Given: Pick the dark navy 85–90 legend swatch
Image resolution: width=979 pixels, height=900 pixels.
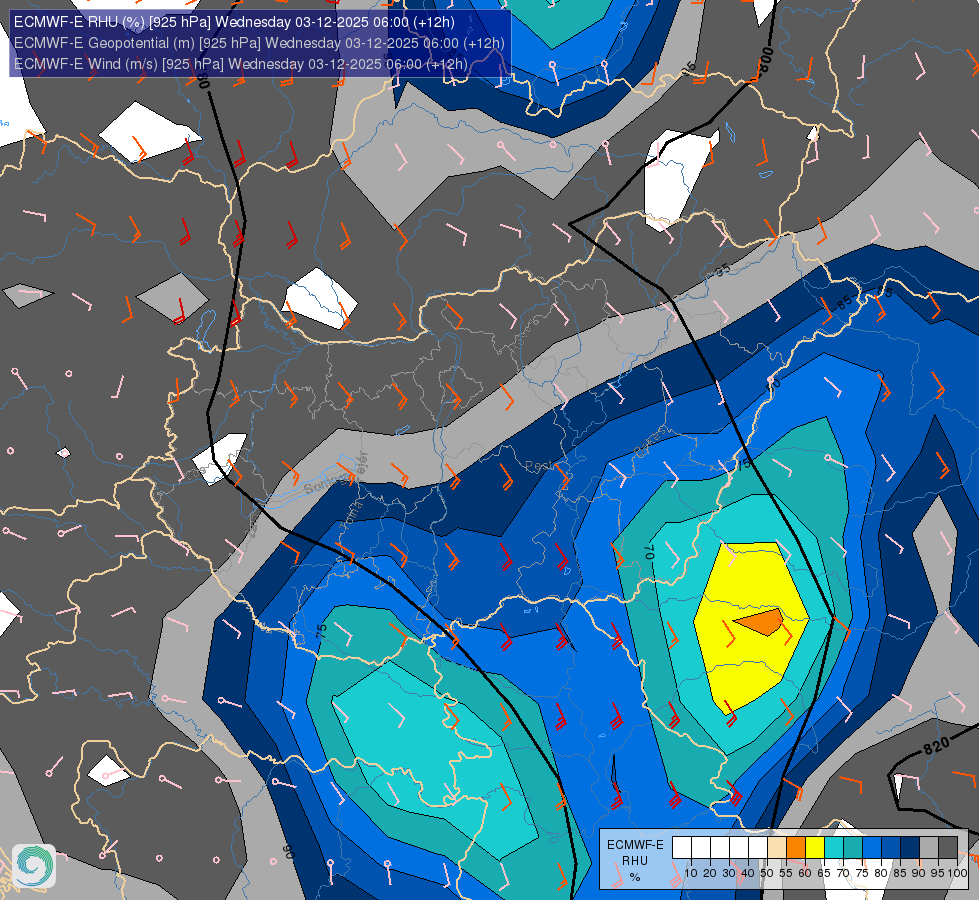Looking at the screenshot, I should [910, 847].
